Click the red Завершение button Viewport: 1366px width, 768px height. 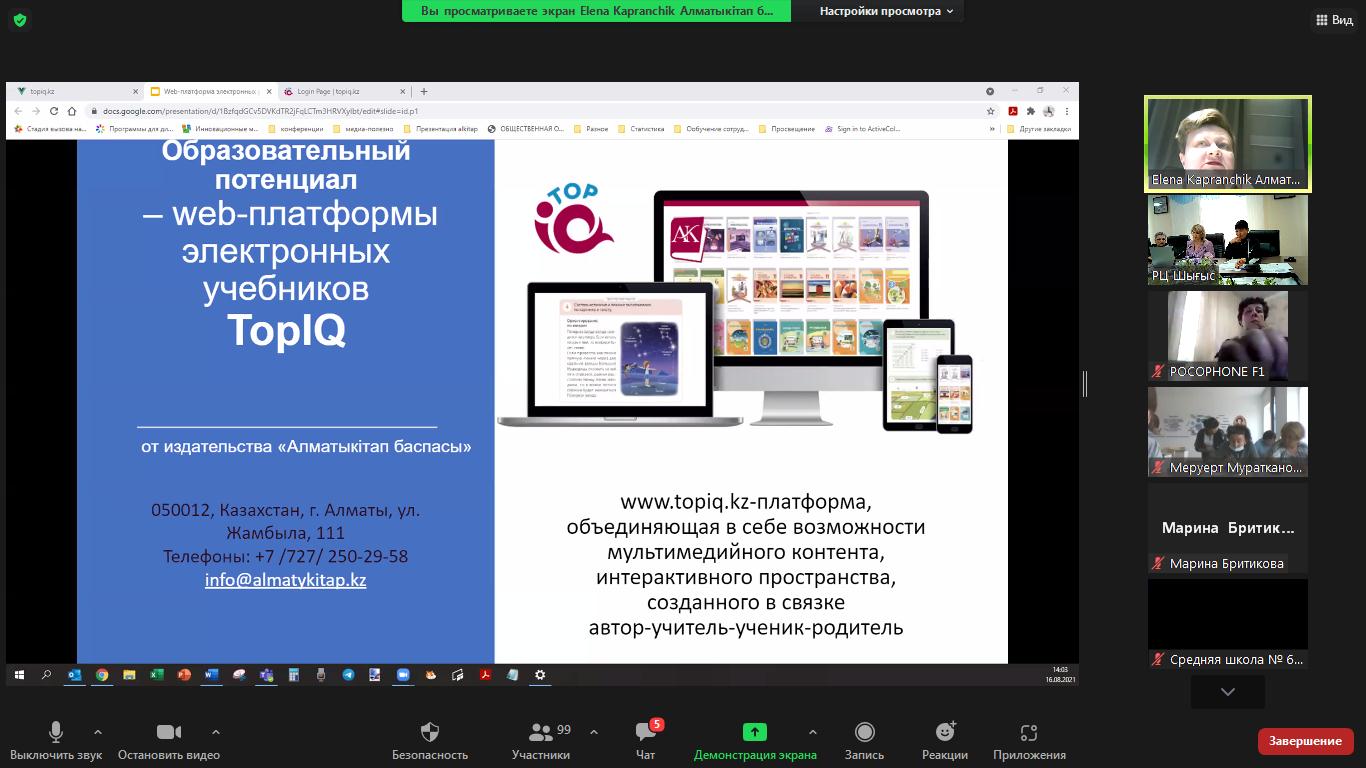point(1305,741)
